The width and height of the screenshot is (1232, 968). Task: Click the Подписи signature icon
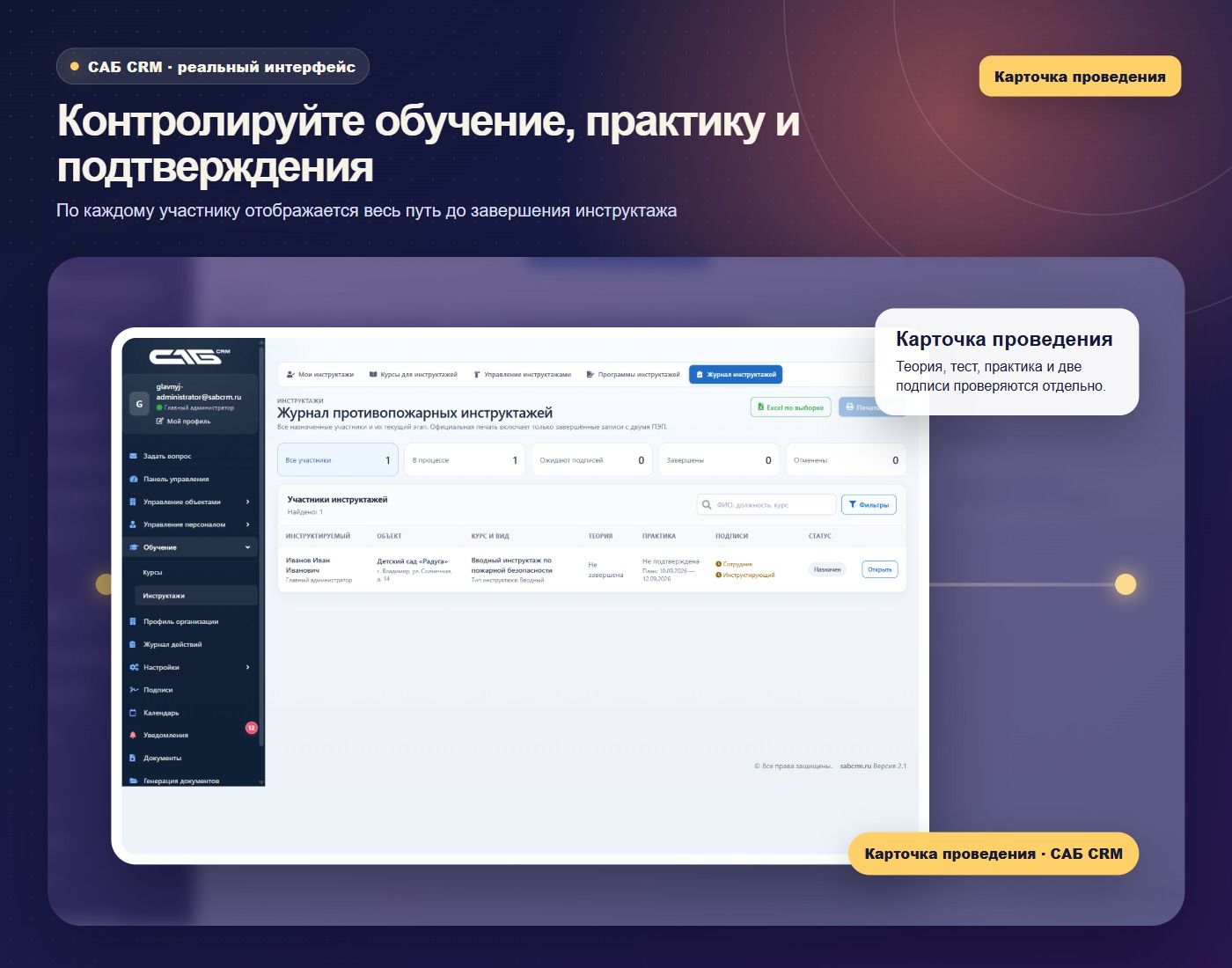(x=133, y=690)
